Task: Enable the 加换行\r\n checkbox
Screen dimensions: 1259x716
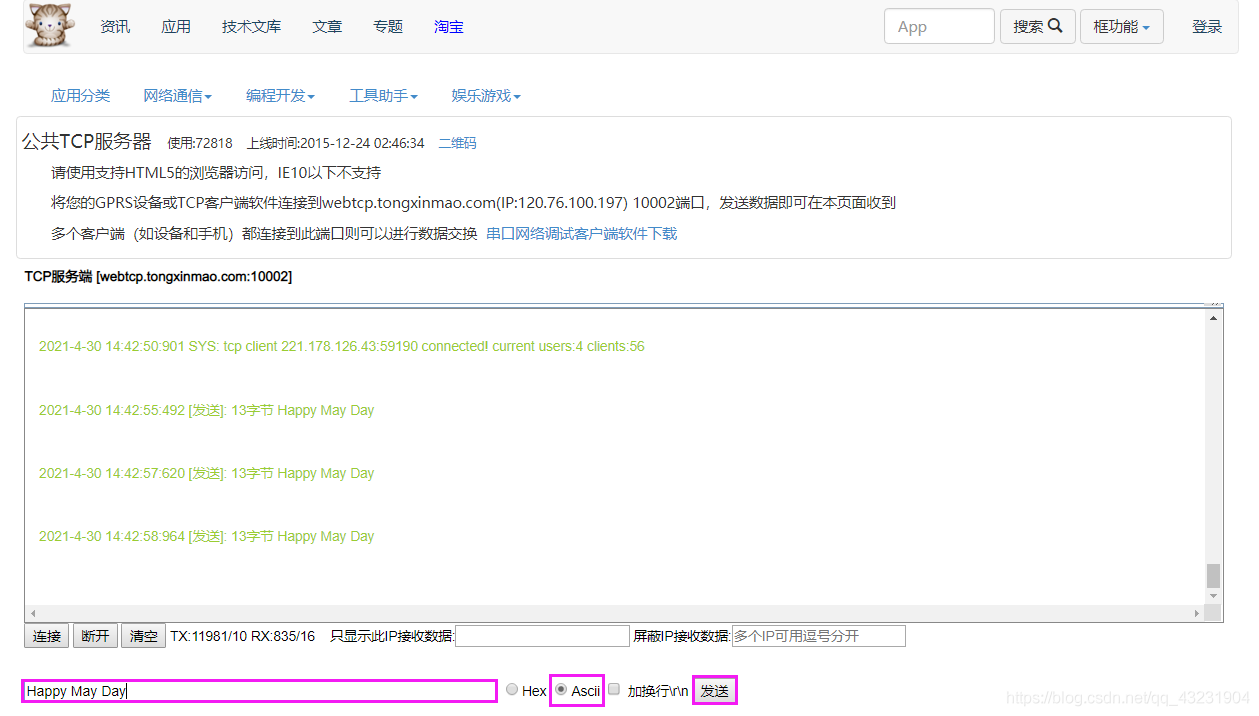Action: tap(615, 690)
